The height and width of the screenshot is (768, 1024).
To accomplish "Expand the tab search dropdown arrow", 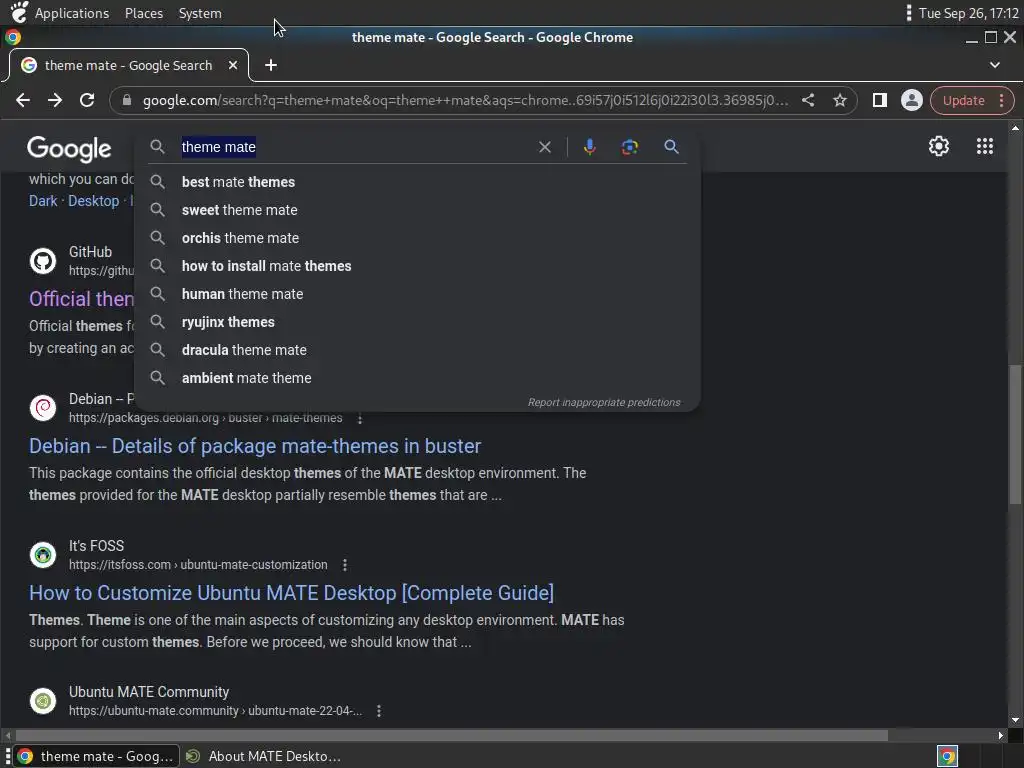I will click(x=995, y=65).
